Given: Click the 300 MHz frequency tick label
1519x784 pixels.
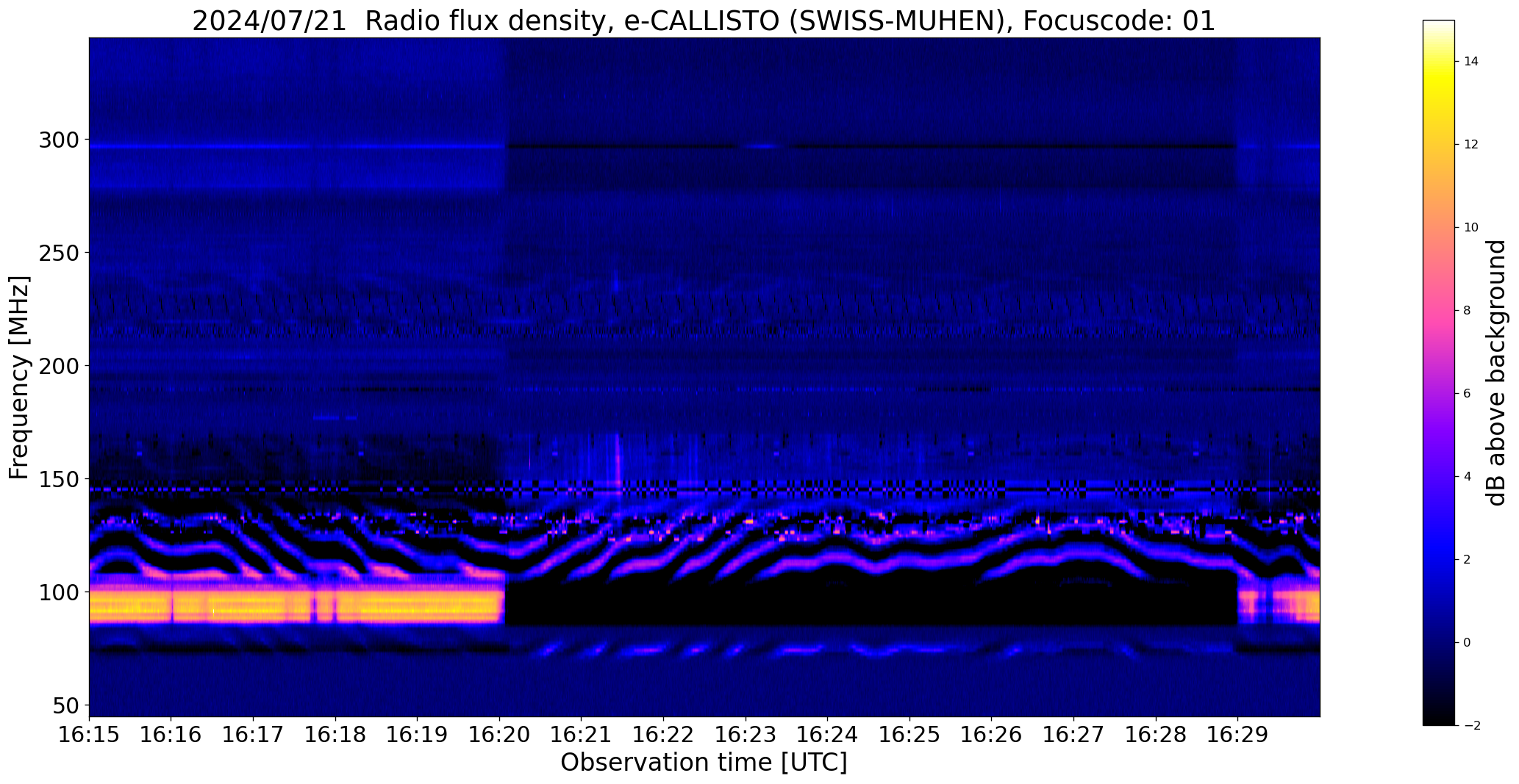Looking at the screenshot, I should (59, 140).
